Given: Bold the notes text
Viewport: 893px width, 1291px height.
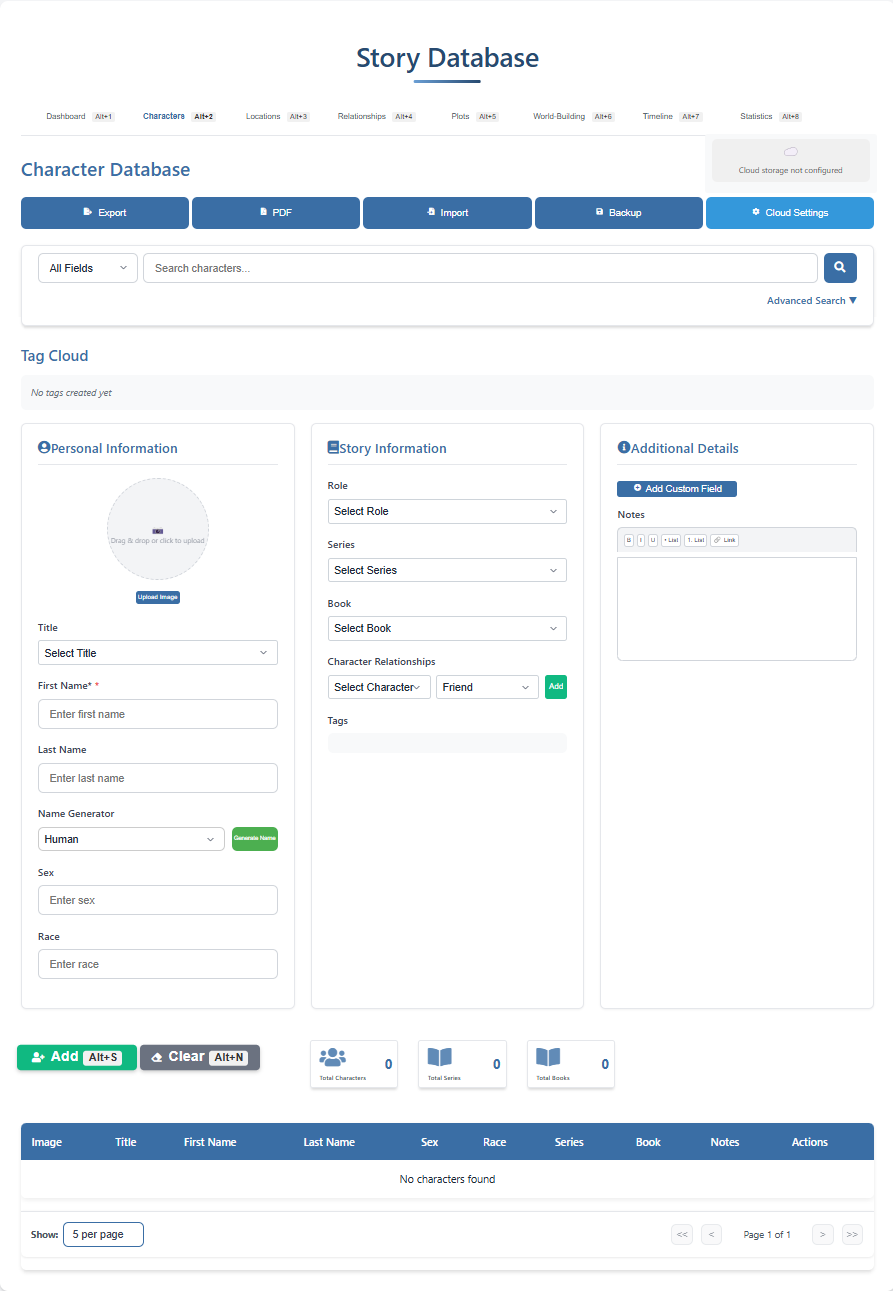Looking at the screenshot, I should point(629,540).
